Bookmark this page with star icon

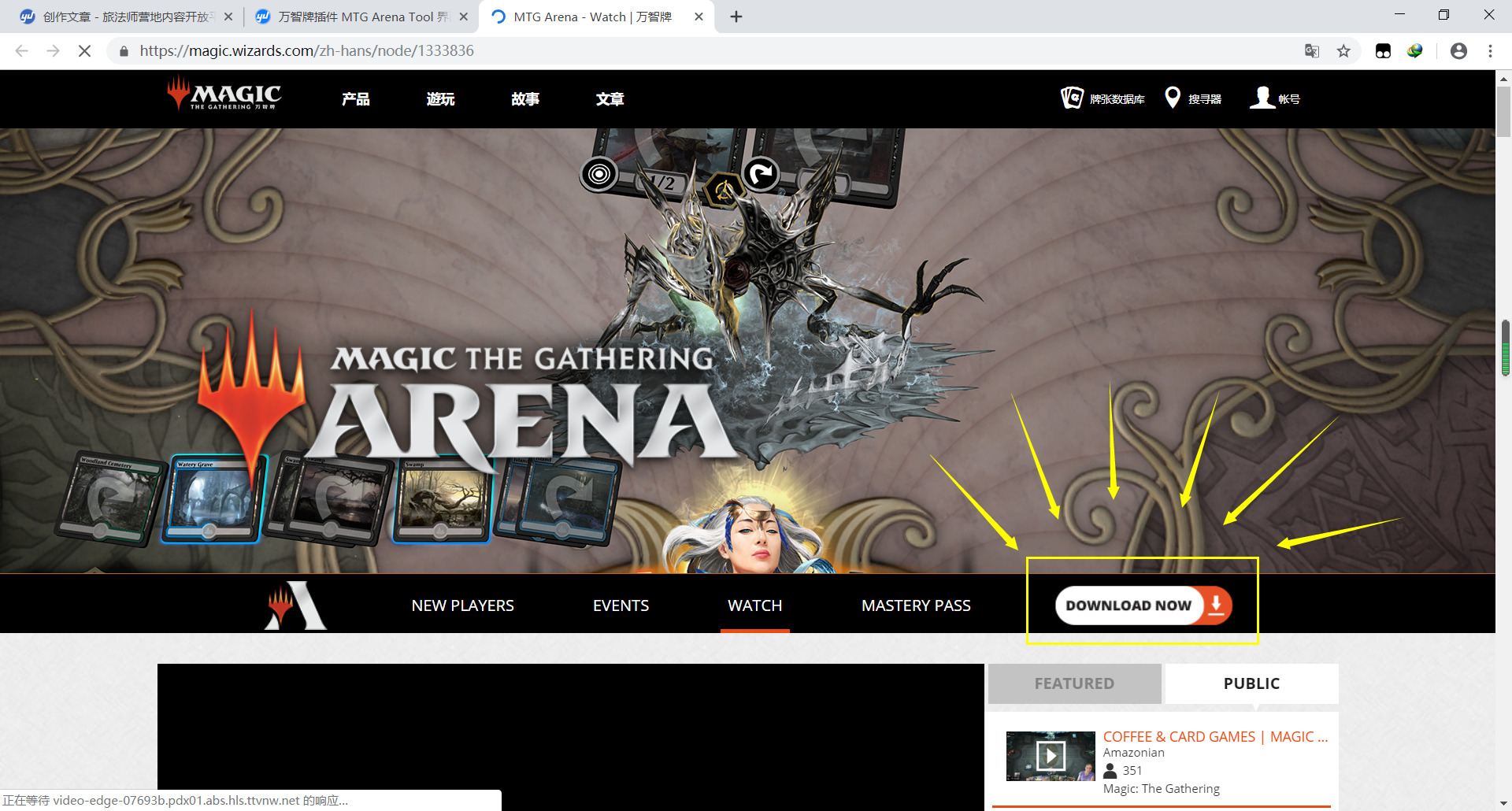(x=1343, y=50)
